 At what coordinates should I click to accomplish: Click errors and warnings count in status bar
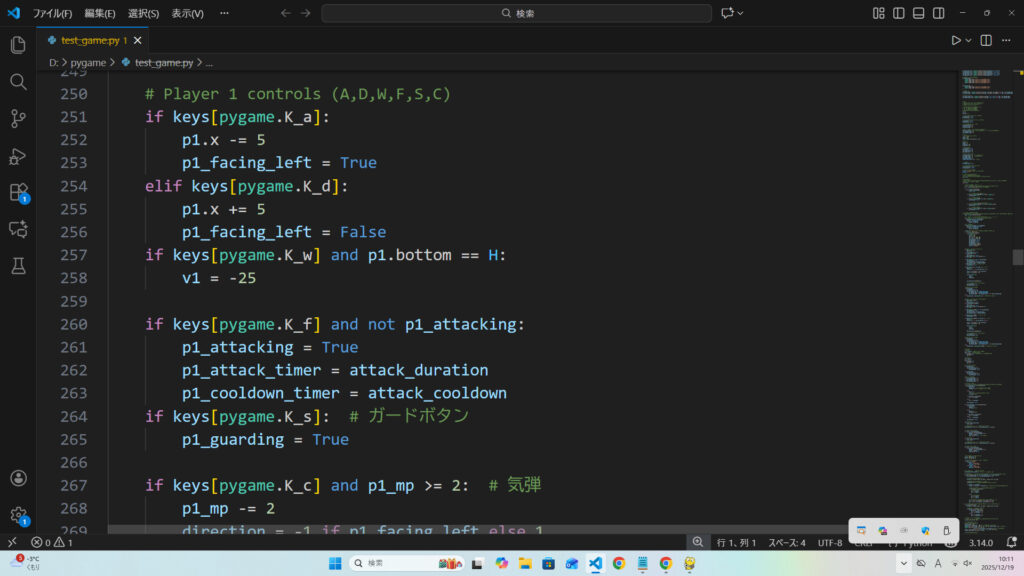[51, 542]
